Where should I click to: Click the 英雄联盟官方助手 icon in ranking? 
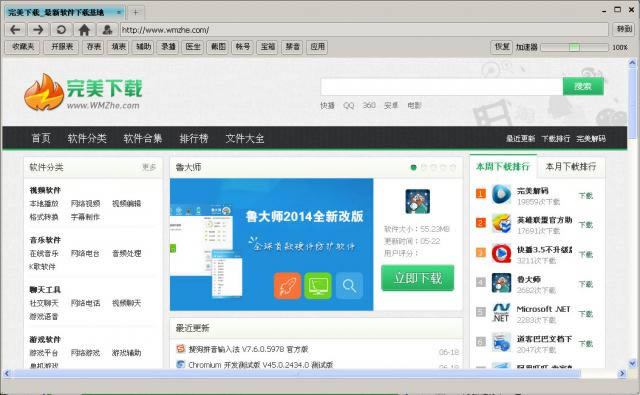coord(501,224)
